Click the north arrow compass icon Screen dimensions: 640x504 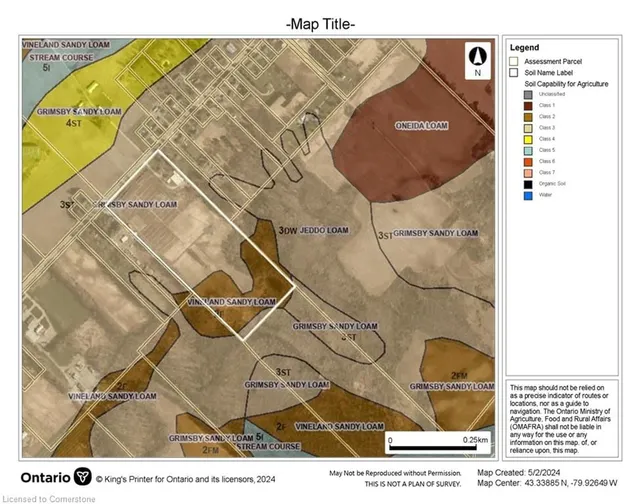coord(478,58)
